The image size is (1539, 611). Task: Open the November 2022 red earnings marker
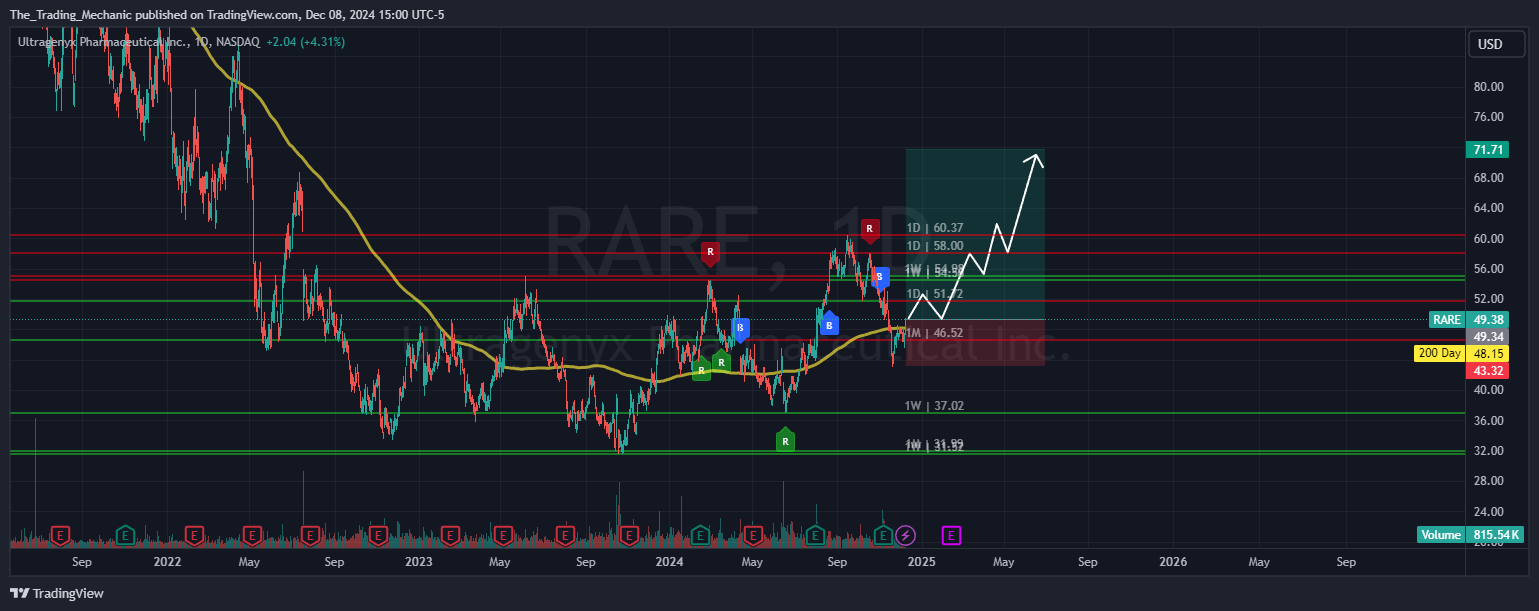tap(378, 535)
